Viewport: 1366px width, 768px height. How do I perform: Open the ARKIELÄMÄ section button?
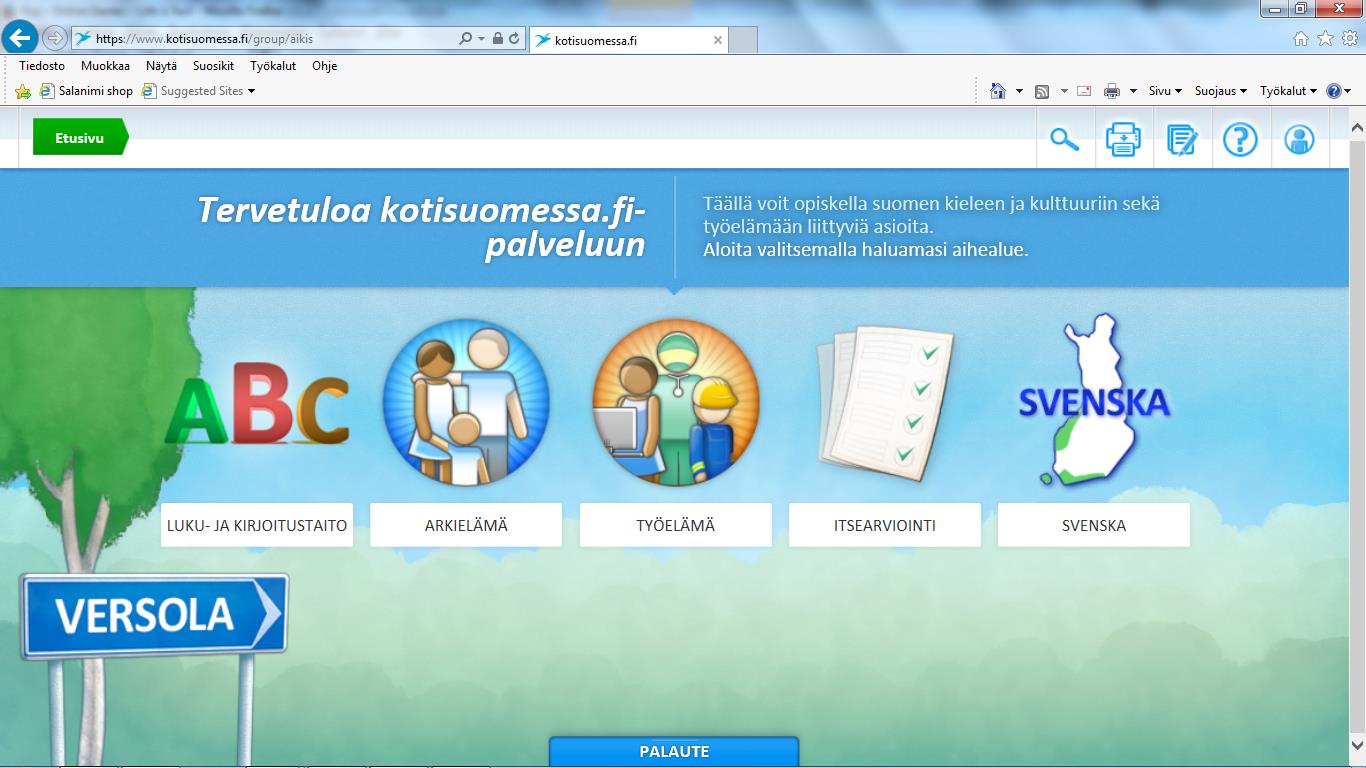pos(466,525)
